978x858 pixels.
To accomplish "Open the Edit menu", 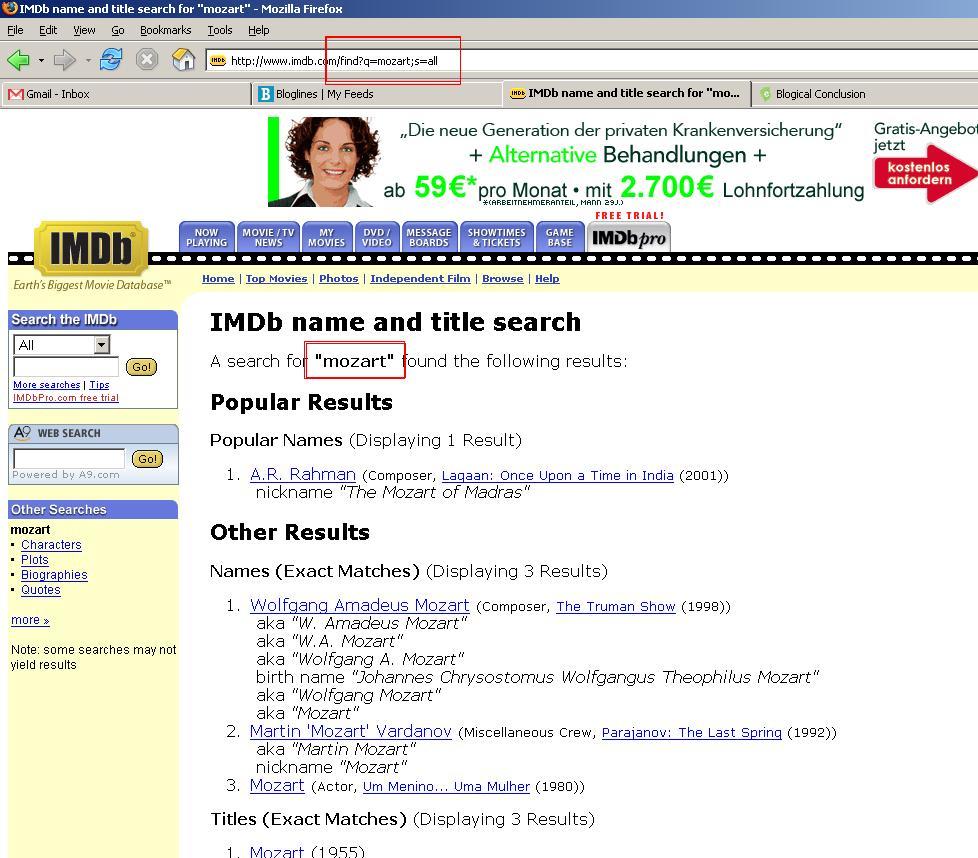I will (47, 30).
